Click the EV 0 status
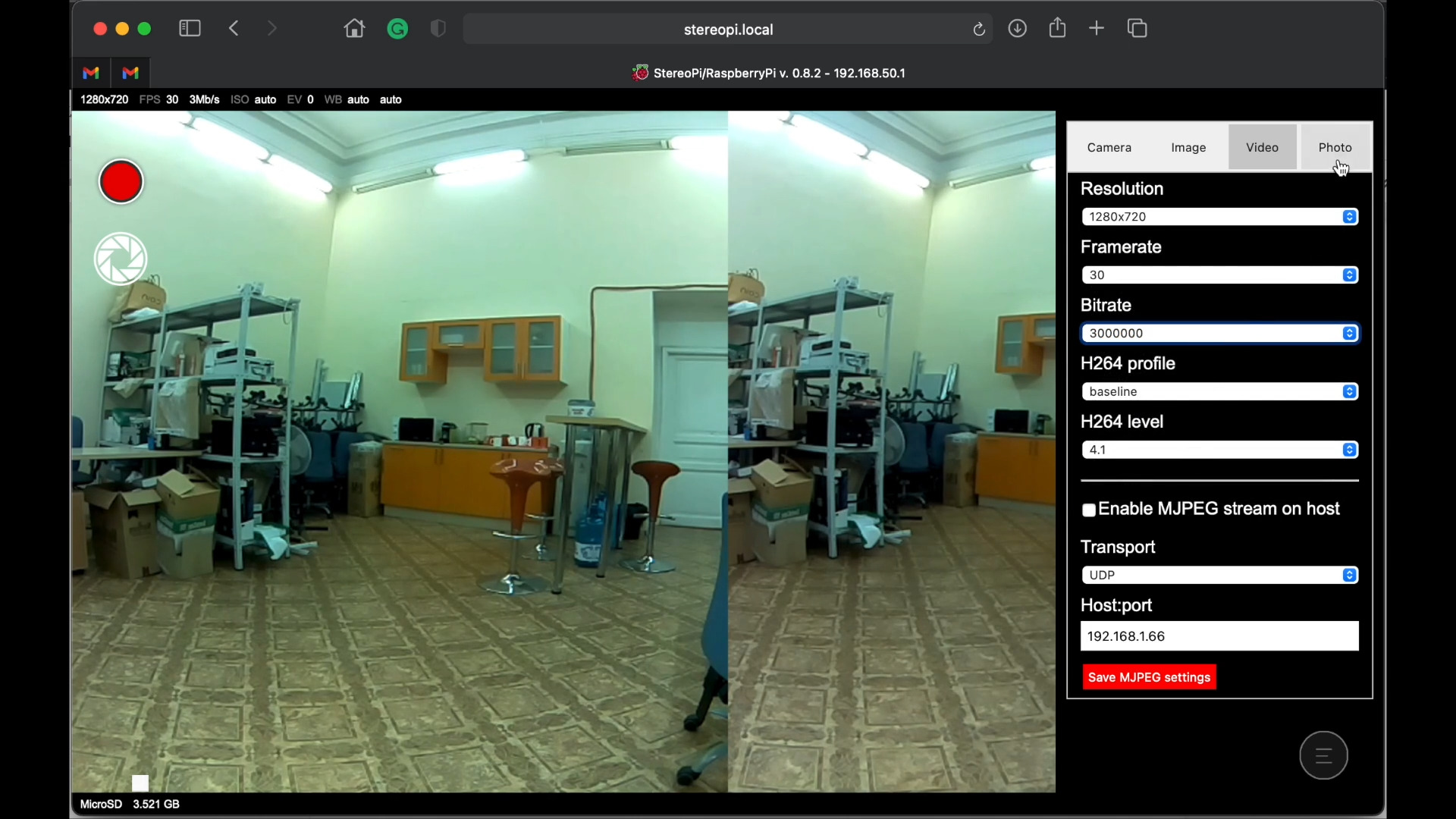Screen dimensions: 1456x819 click(300, 99)
